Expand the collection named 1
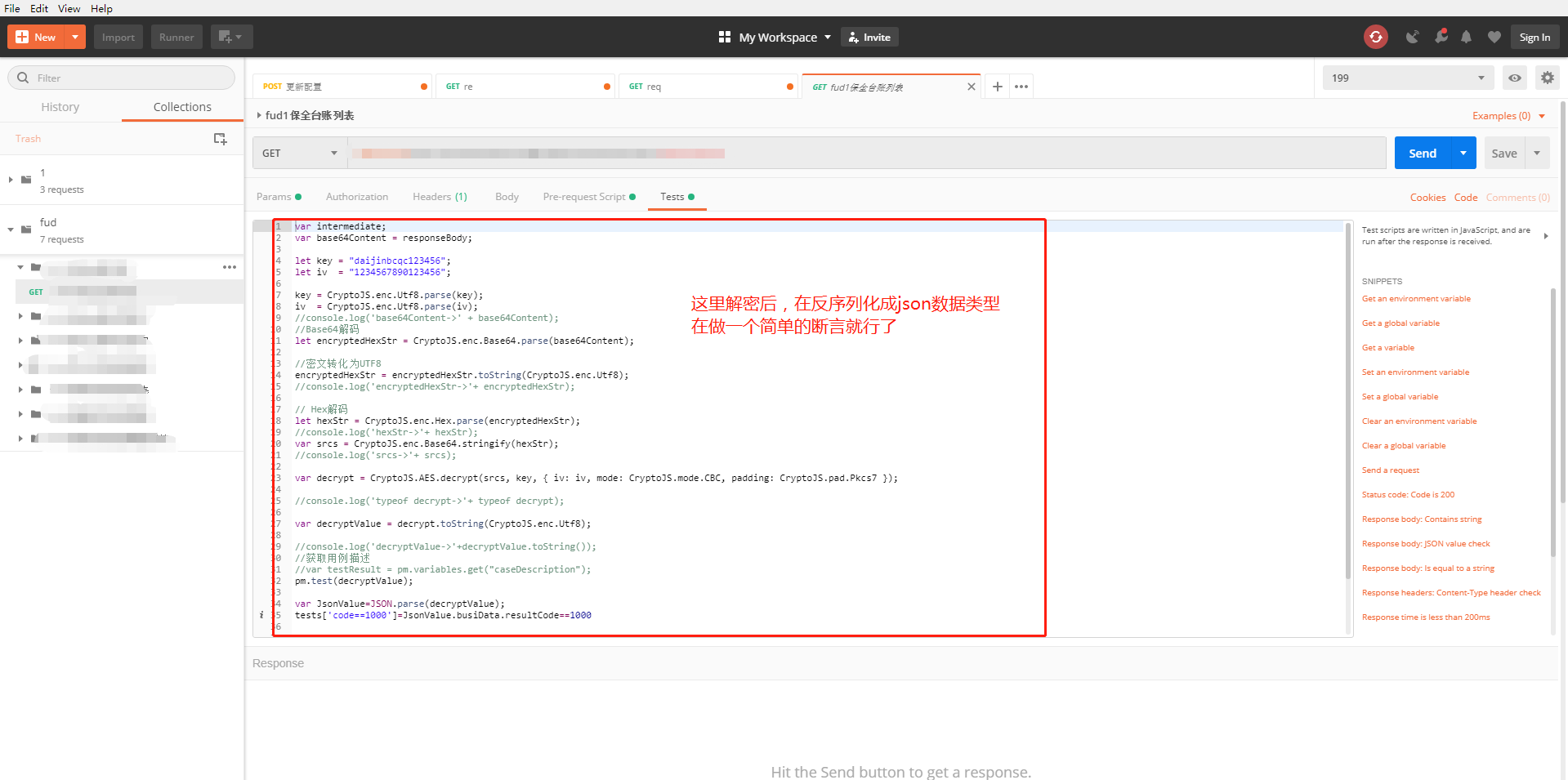Screen dimensions: 1568x780 point(11,180)
